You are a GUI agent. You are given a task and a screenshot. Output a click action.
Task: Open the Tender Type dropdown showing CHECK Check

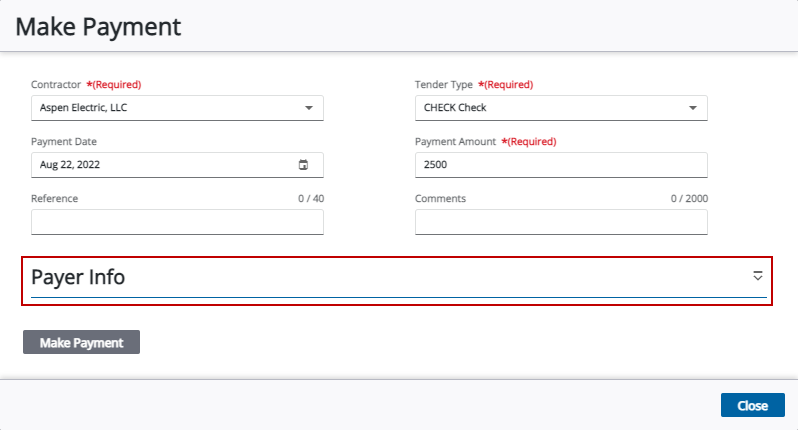point(561,108)
